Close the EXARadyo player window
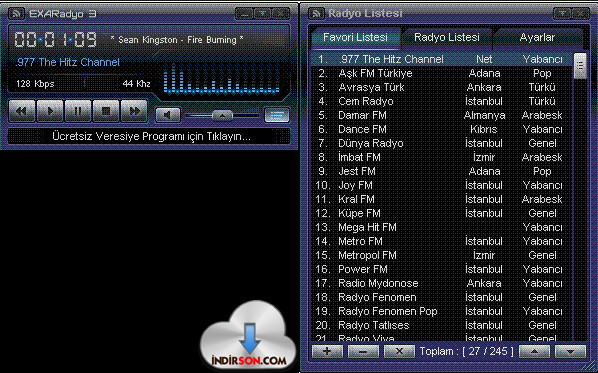 (281, 14)
